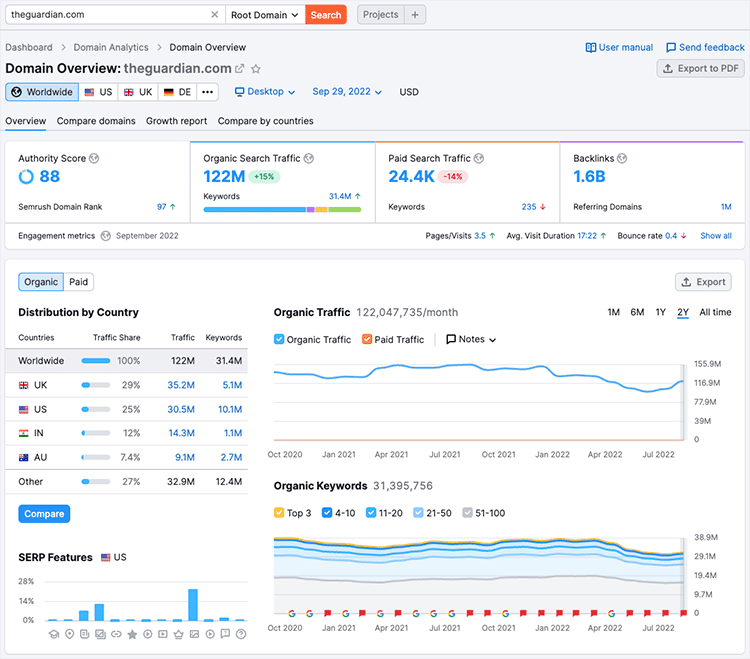The image size is (750, 659).
Task: Show info for Paid Search Traffic
Action: point(479,158)
